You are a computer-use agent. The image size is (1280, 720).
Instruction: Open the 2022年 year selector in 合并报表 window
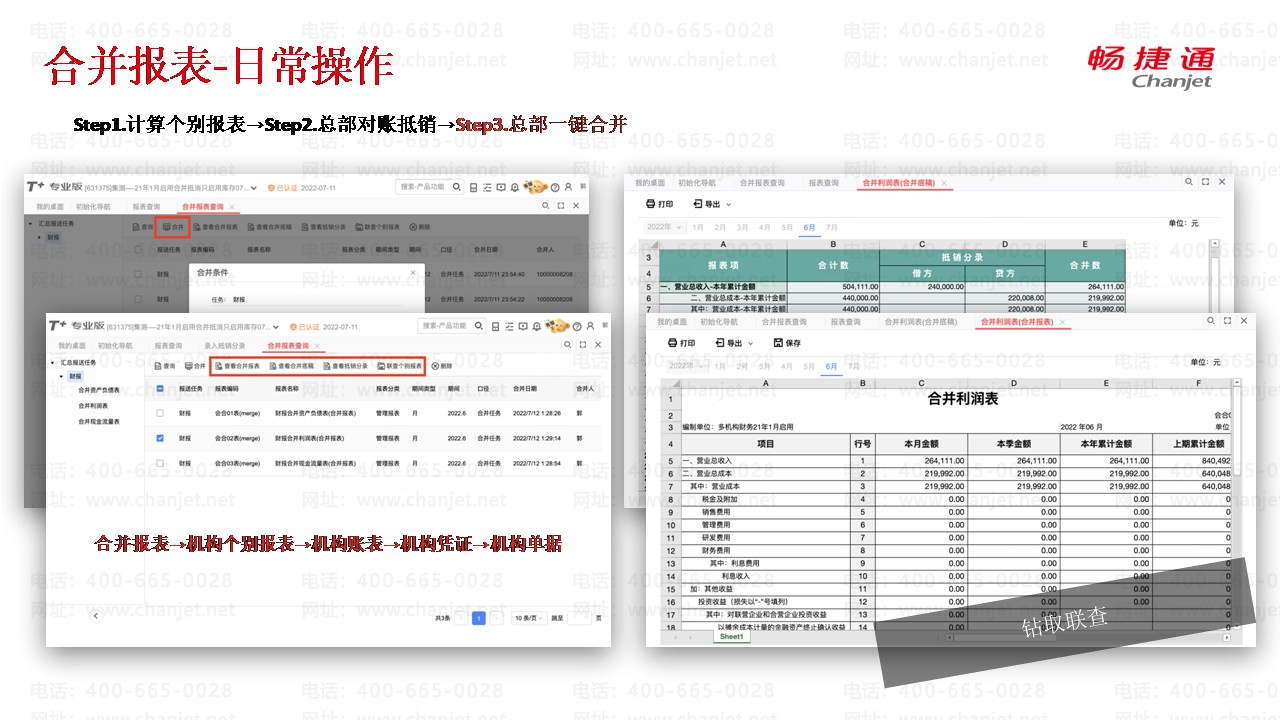[x=687, y=366]
